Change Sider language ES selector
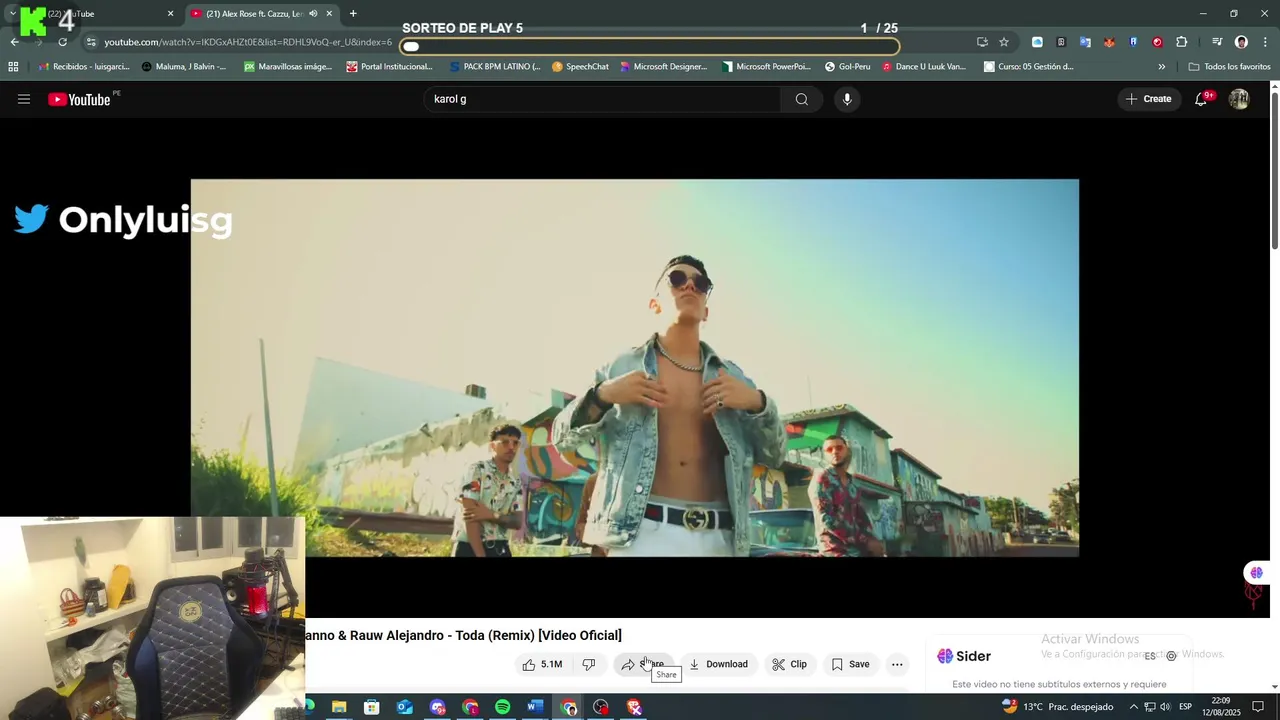The width and height of the screenshot is (1280, 720). (x=1150, y=656)
